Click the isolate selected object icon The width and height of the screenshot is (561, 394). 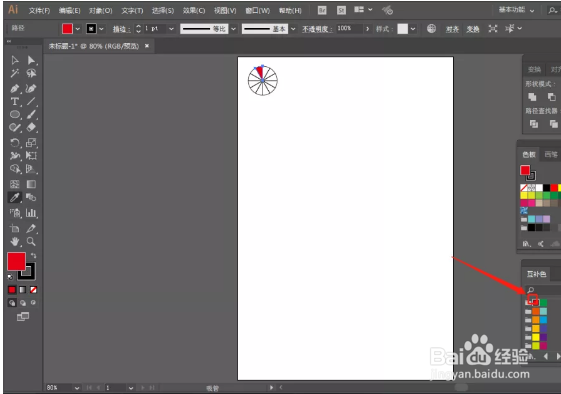pyautogui.click(x=493, y=29)
